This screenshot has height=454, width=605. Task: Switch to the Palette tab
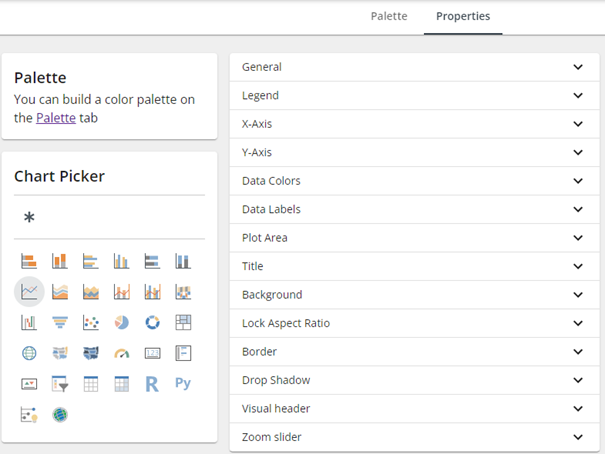point(389,16)
